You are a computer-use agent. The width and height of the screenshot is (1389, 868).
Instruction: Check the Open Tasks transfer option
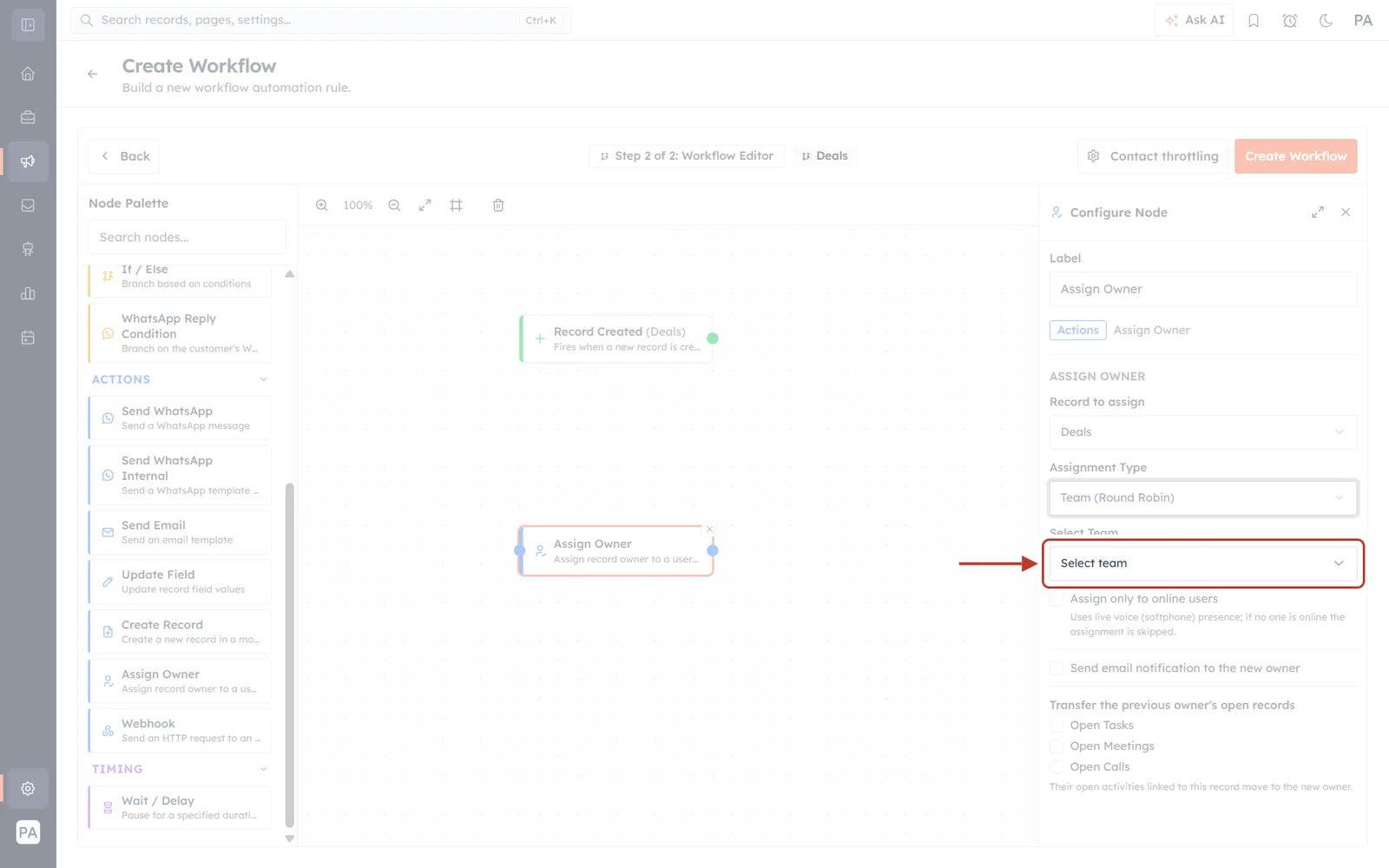[1057, 726]
